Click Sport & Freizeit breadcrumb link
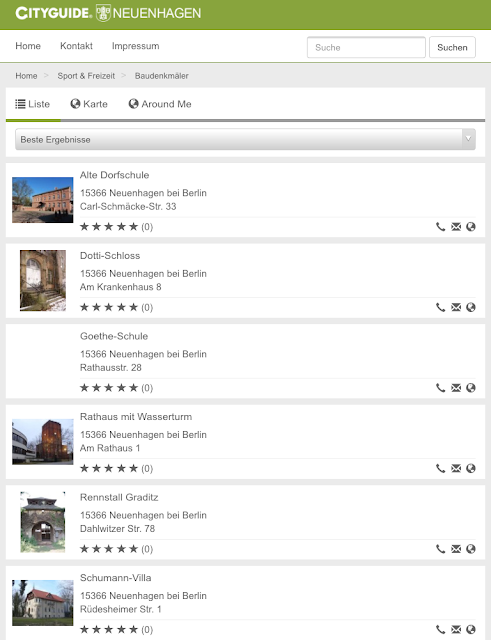This screenshot has height=640, width=491. click(86, 76)
